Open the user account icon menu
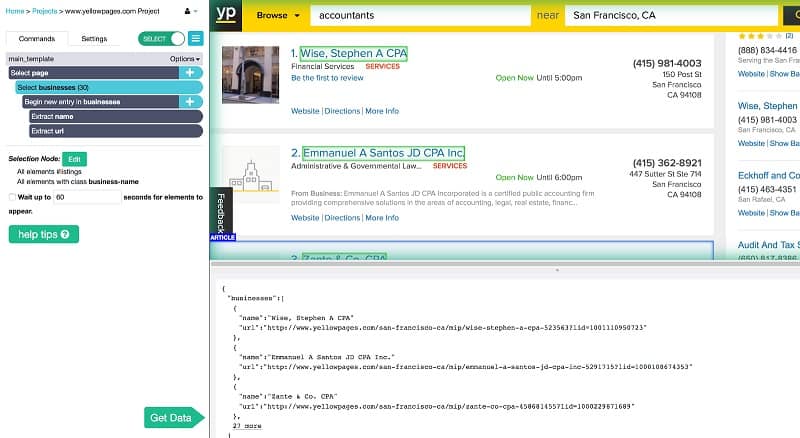The width and height of the screenshot is (800, 438). pos(191,11)
